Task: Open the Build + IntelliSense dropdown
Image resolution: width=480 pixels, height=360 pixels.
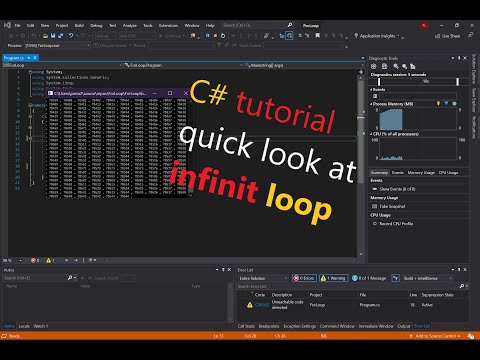Action: coord(428,278)
